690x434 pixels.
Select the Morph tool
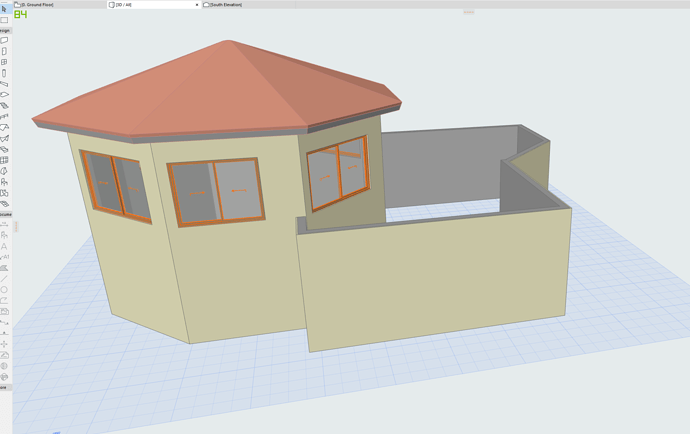pyautogui.click(x=4, y=171)
